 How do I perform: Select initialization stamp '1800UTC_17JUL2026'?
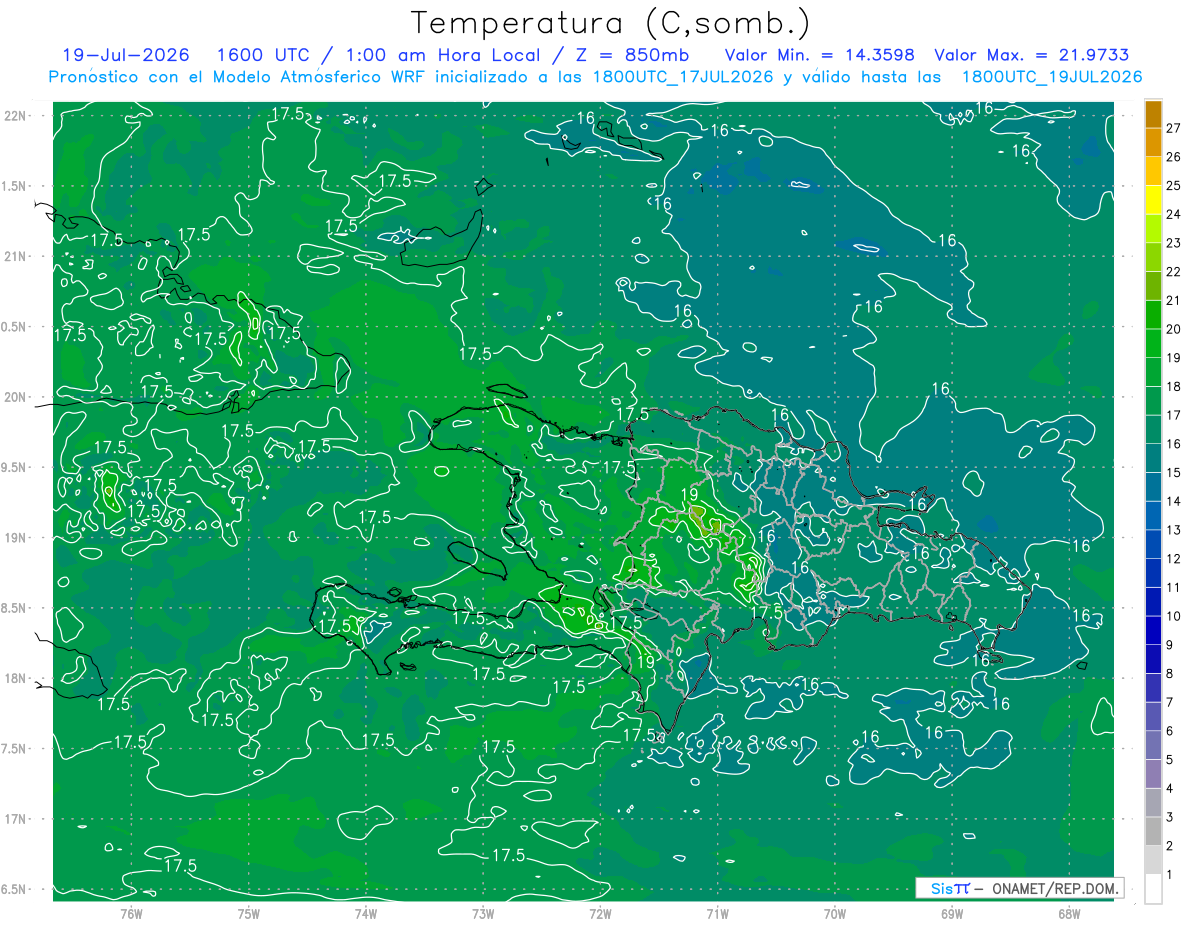click(683, 77)
